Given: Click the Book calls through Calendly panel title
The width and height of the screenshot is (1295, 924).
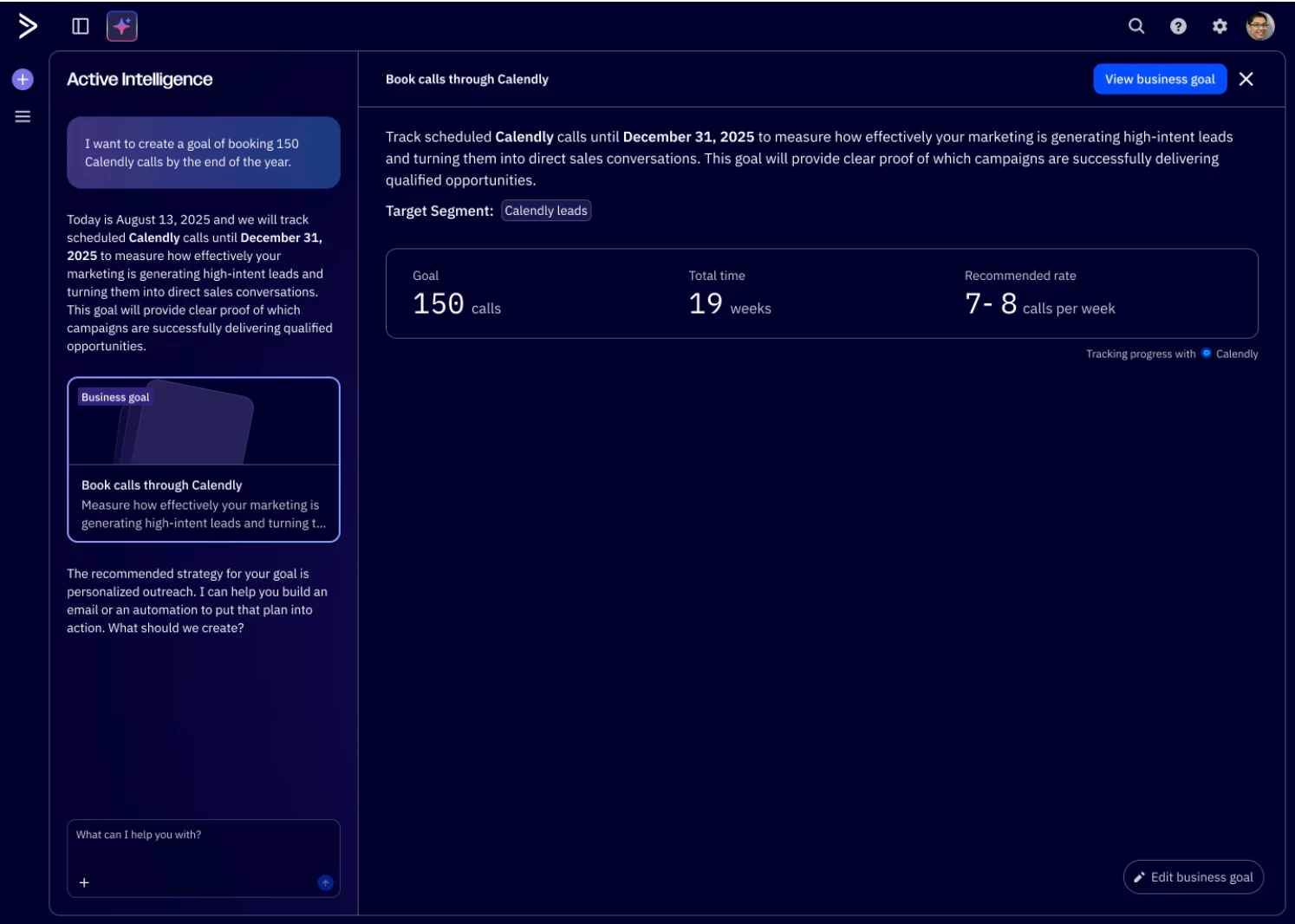Looking at the screenshot, I should (x=466, y=79).
